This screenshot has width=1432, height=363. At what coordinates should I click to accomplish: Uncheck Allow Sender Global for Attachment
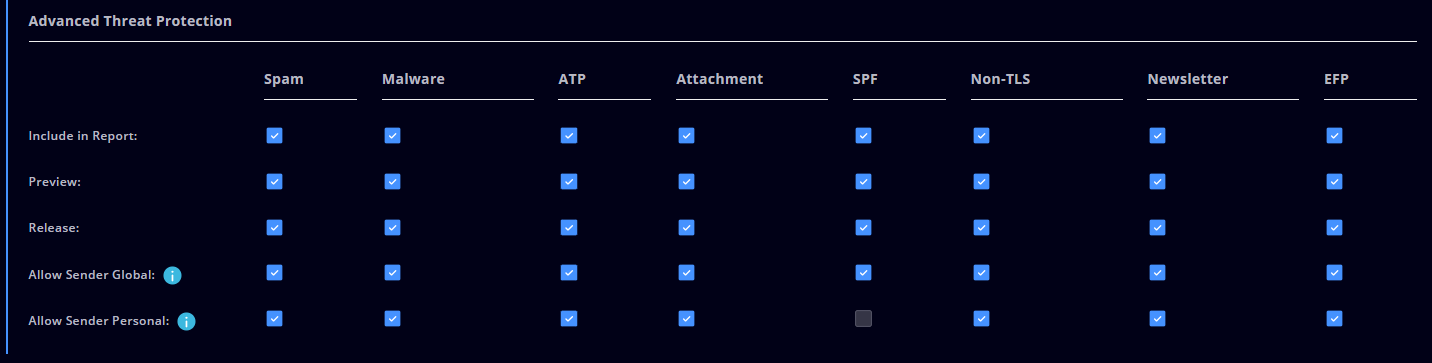coord(686,272)
